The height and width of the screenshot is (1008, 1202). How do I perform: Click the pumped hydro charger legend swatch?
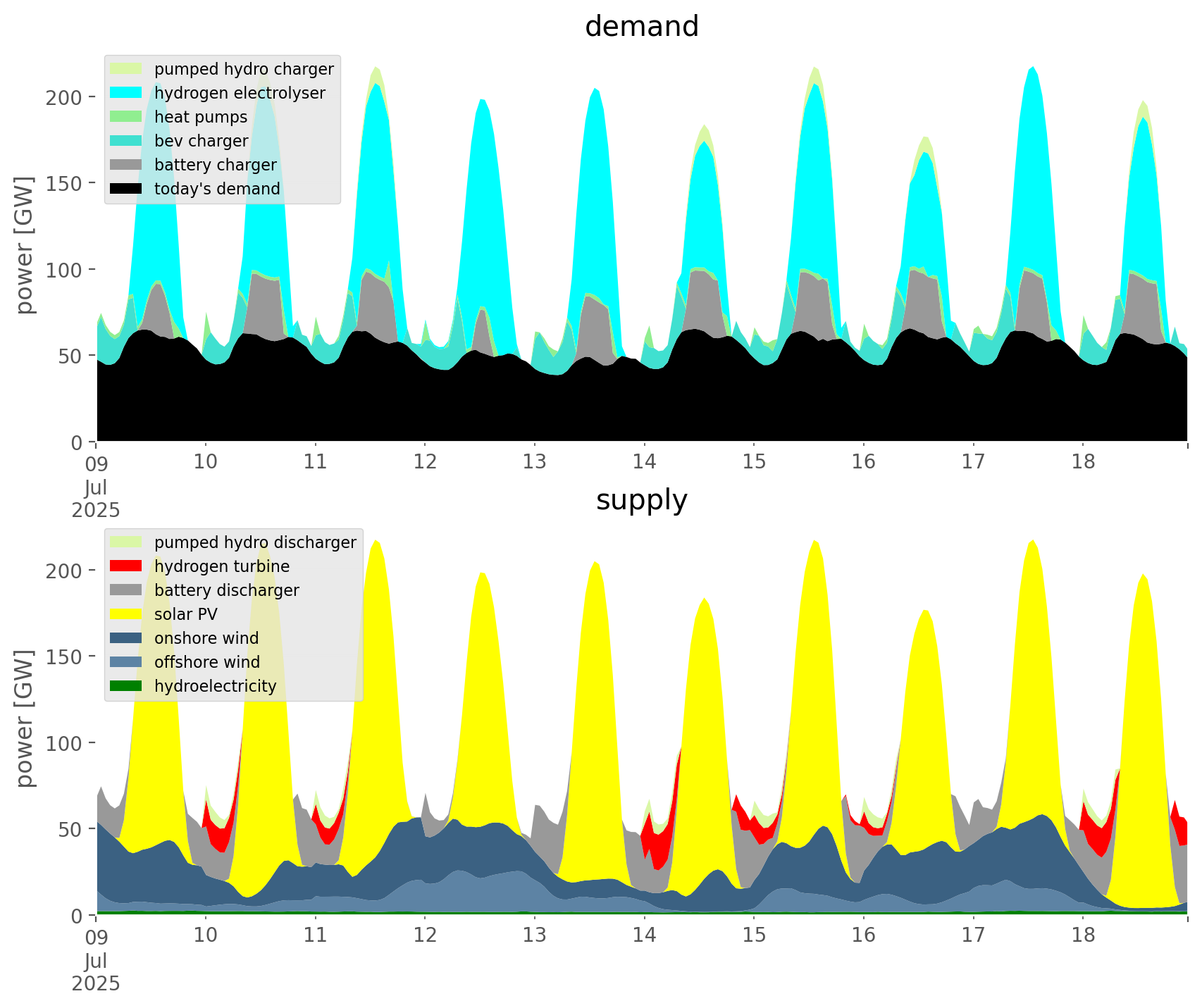coord(127,69)
